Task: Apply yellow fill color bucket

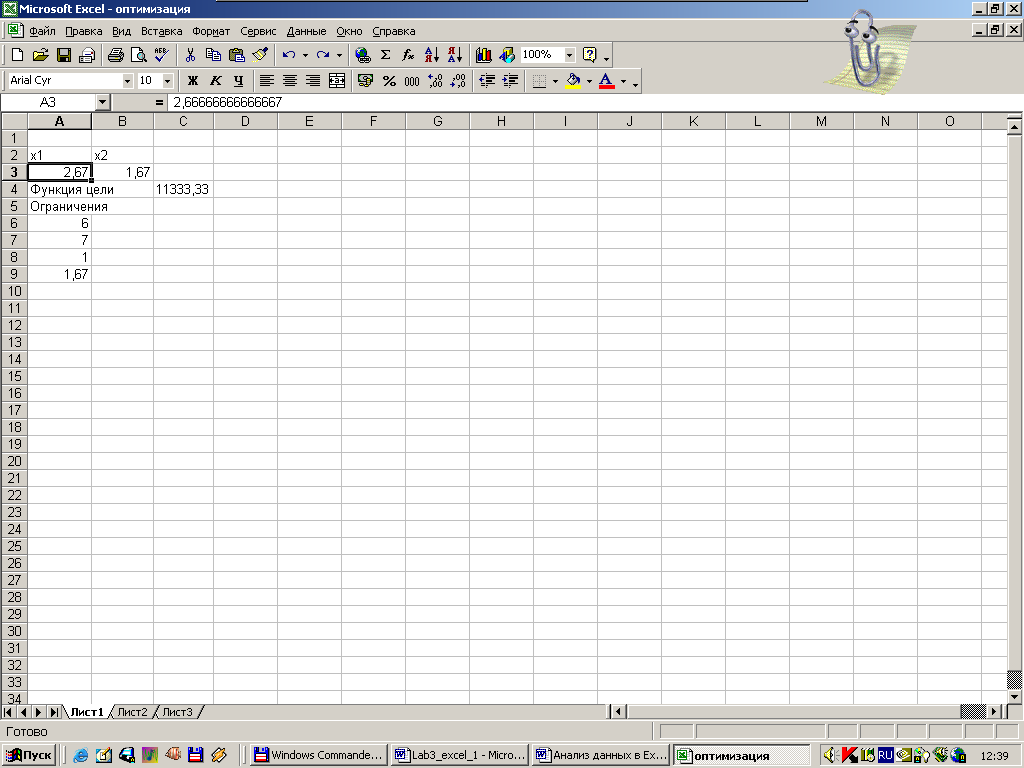Action: [573, 80]
